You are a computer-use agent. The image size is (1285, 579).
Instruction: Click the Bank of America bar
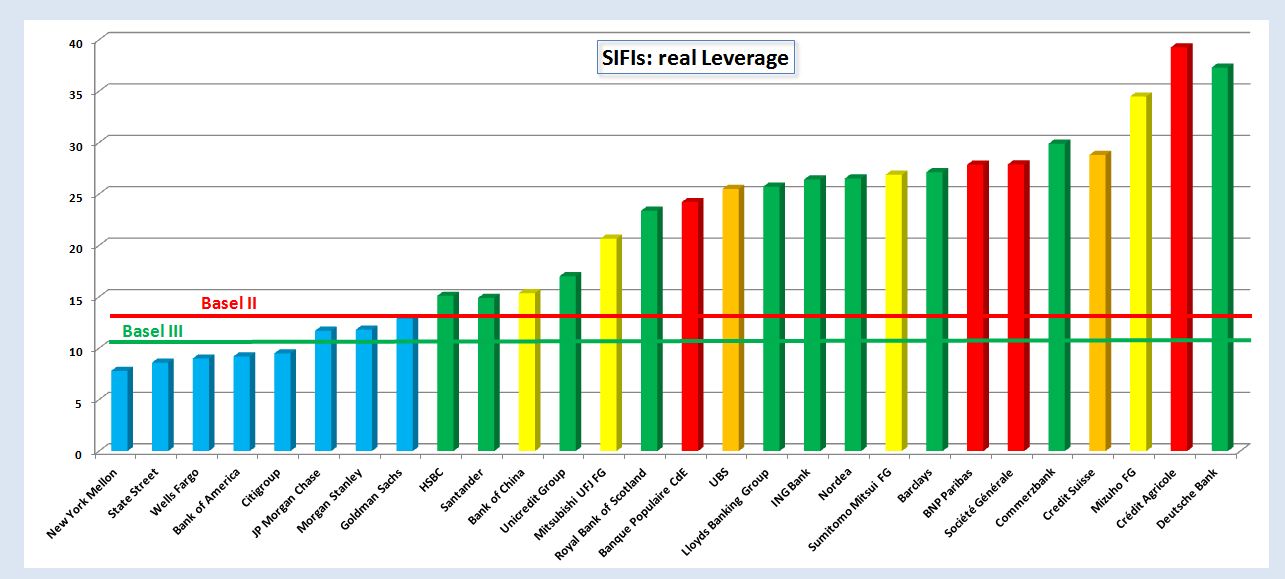point(244,403)
